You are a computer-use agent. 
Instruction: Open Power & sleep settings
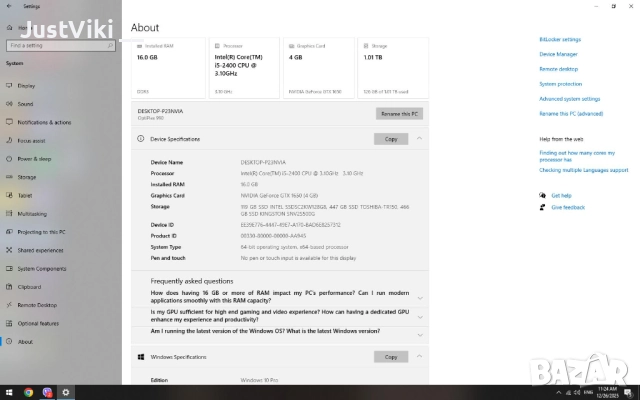pos(34,158)
